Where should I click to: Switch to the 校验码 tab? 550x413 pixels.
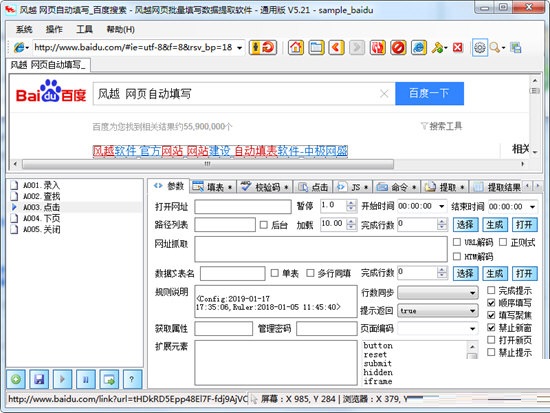[x=264, y=187]
